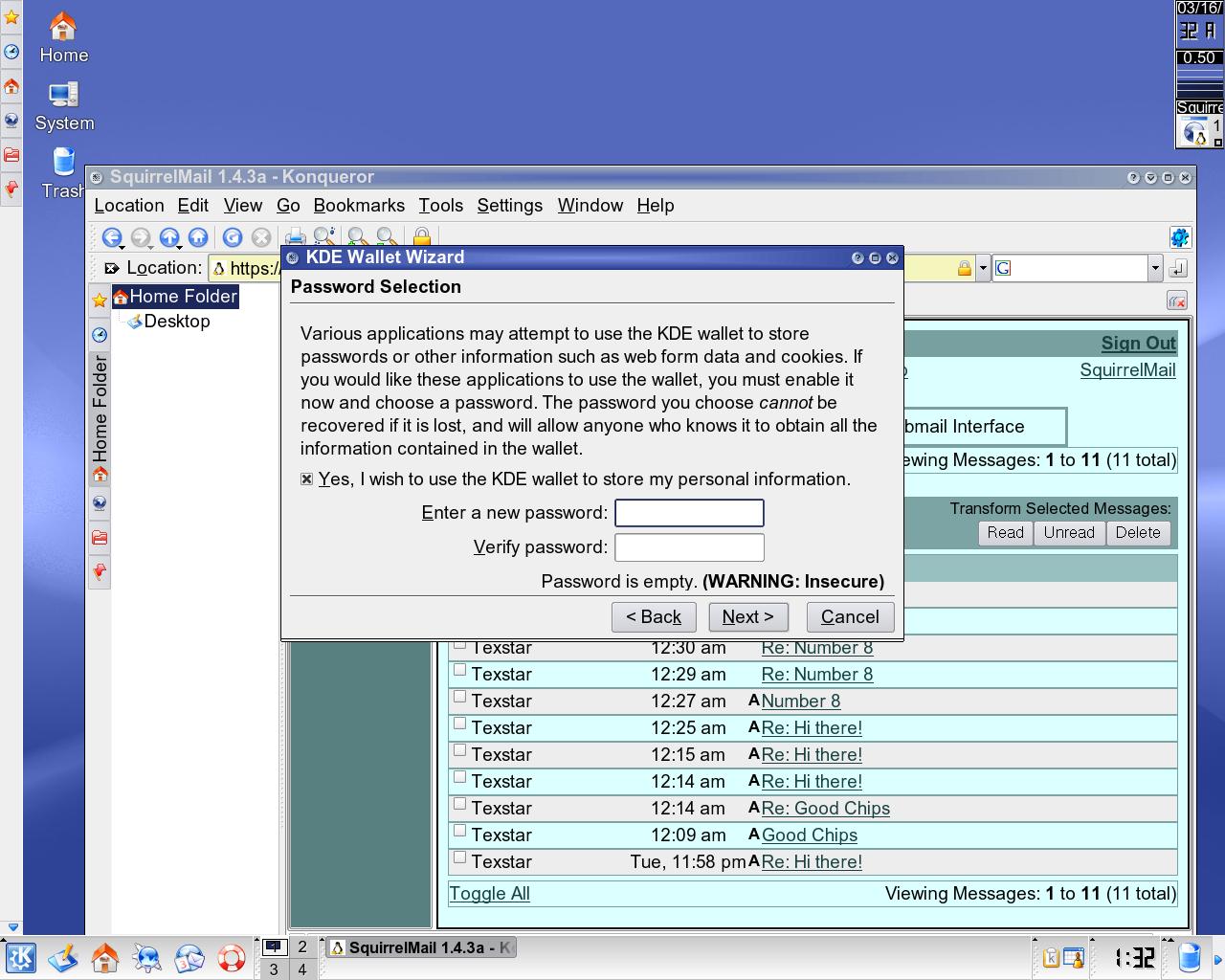Tick the checkbox for the Tue, 11:58 pm message
This screenshot has width=1225, height=980.
459,857
